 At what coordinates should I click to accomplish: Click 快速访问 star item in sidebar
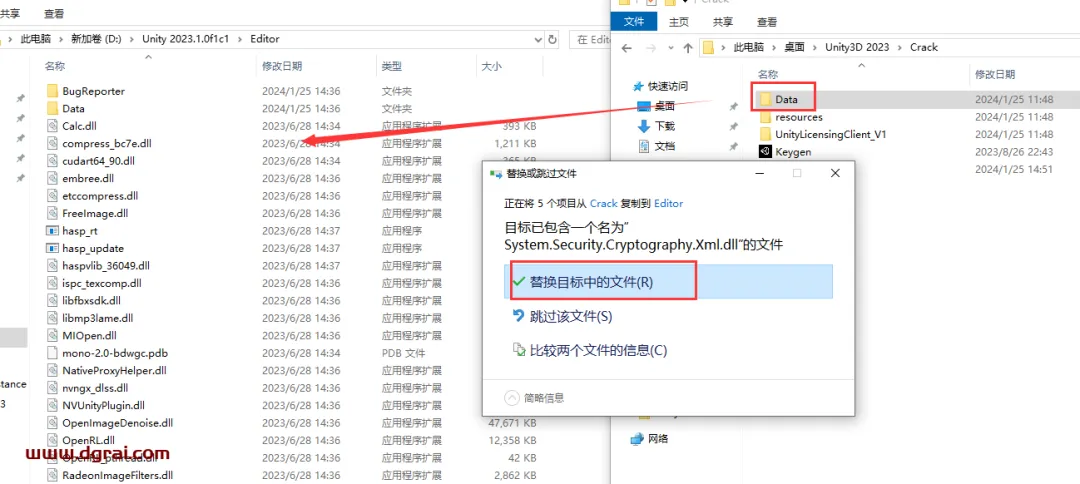tap(660, 86)
